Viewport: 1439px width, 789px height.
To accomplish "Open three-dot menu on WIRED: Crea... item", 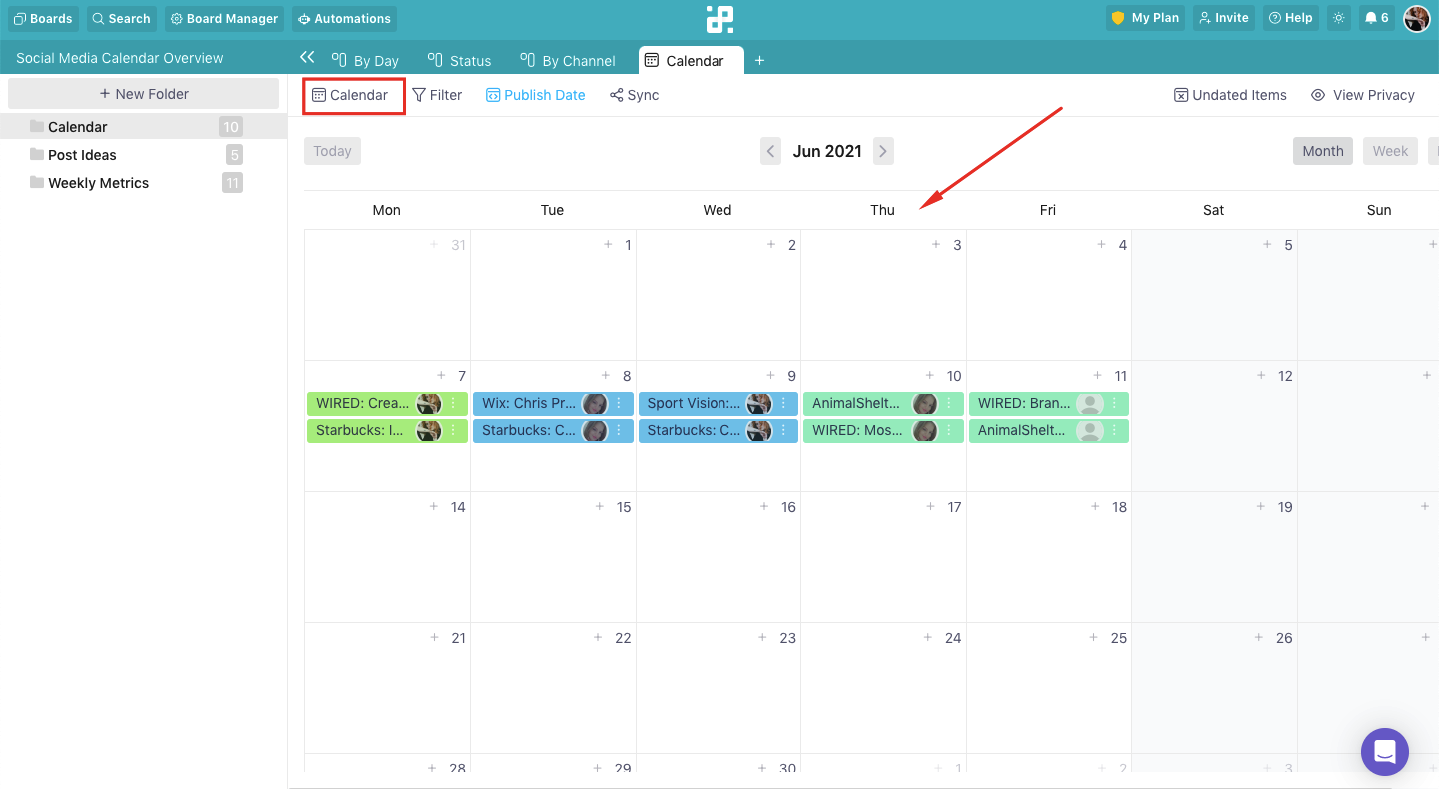I will (x=453, y=403).
